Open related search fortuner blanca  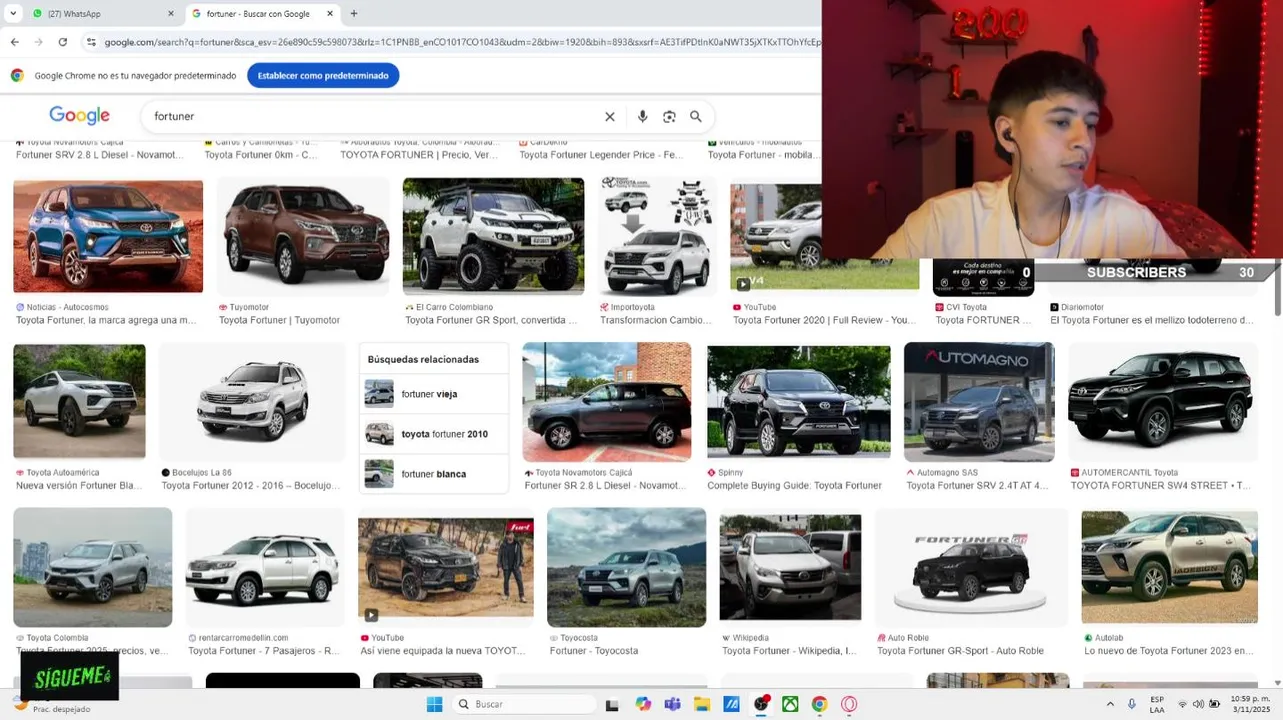[434, 474]
